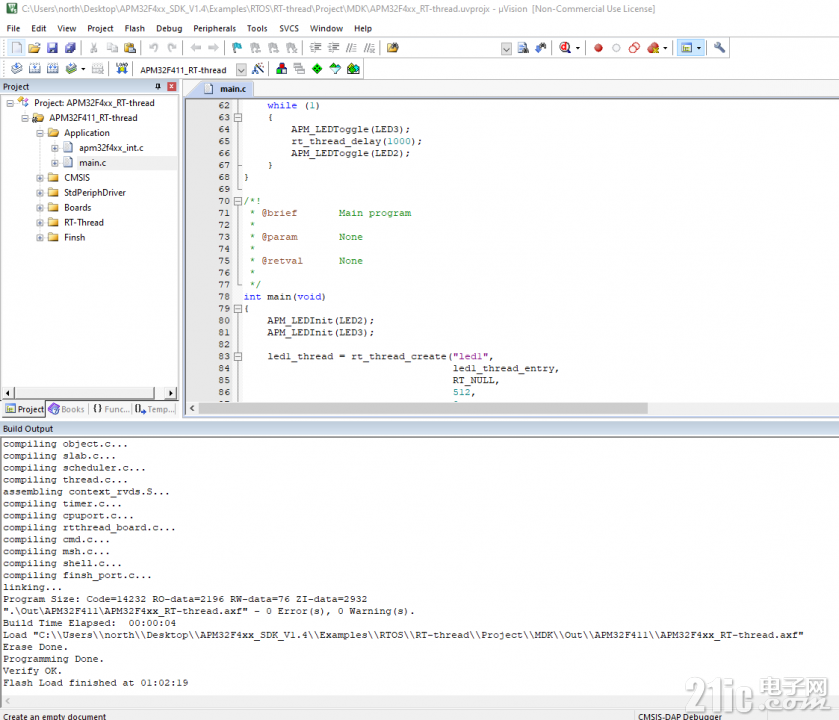Screen dimensions: 839x720
Task: Toggle the Window layout button
Action: [687, 48]
